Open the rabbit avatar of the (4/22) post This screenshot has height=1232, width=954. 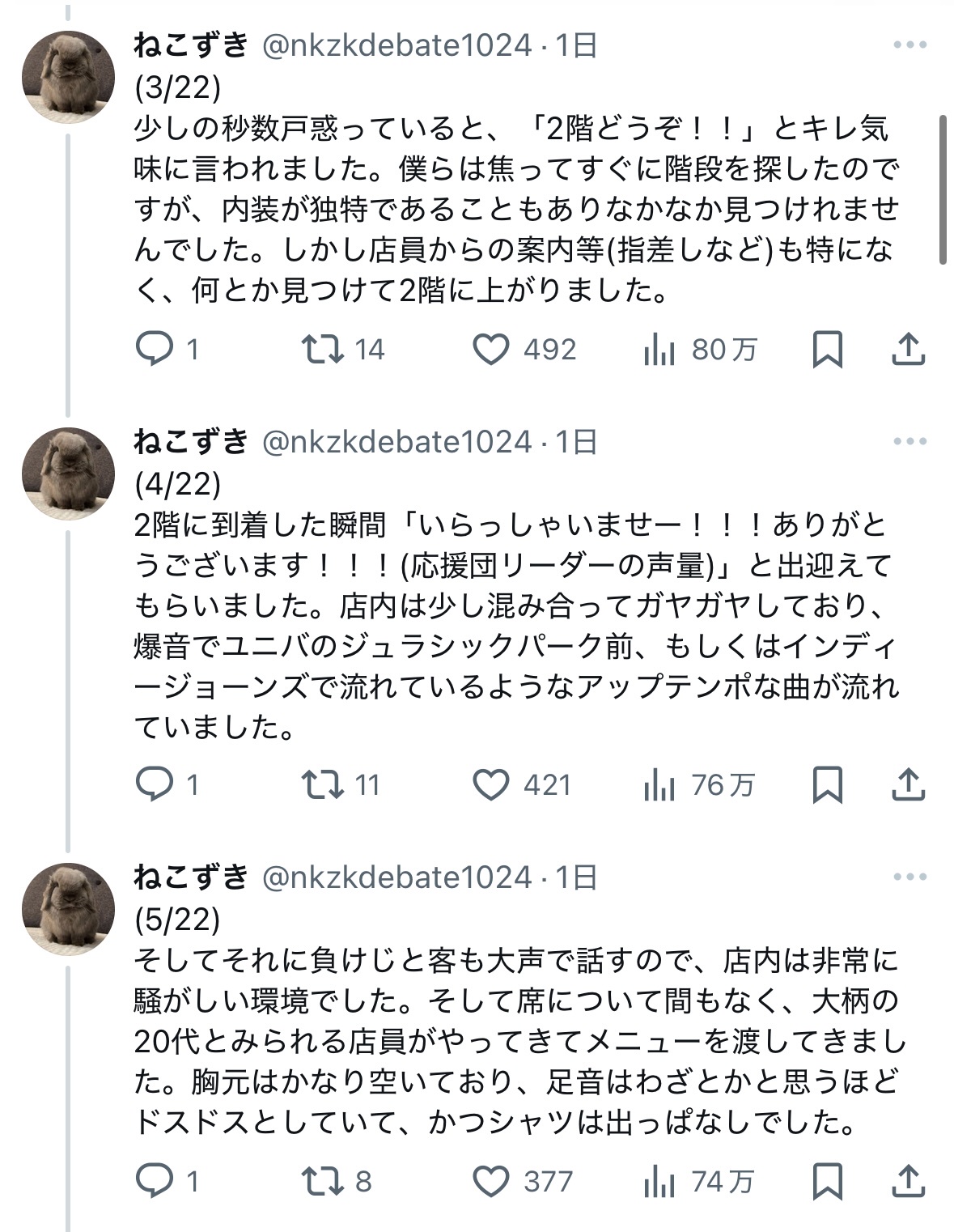point(68,474)
